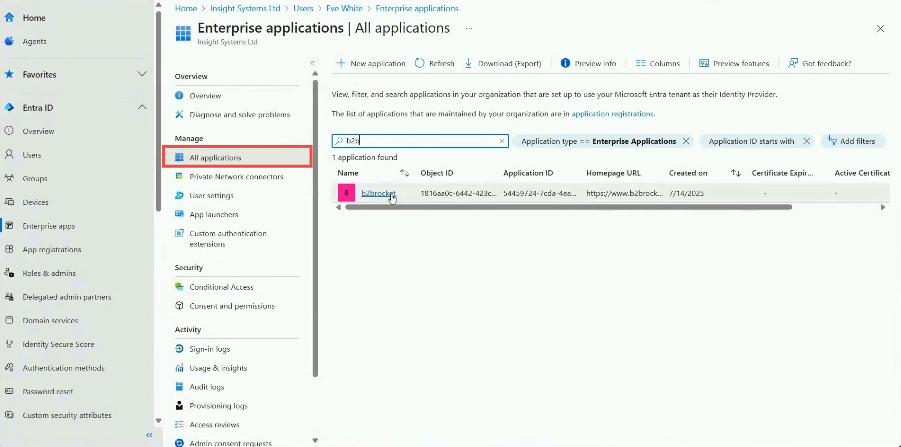This screenshot has height=447, width=901.
Task: Collapse the Entra ID section
Action: tap(142, 107)
